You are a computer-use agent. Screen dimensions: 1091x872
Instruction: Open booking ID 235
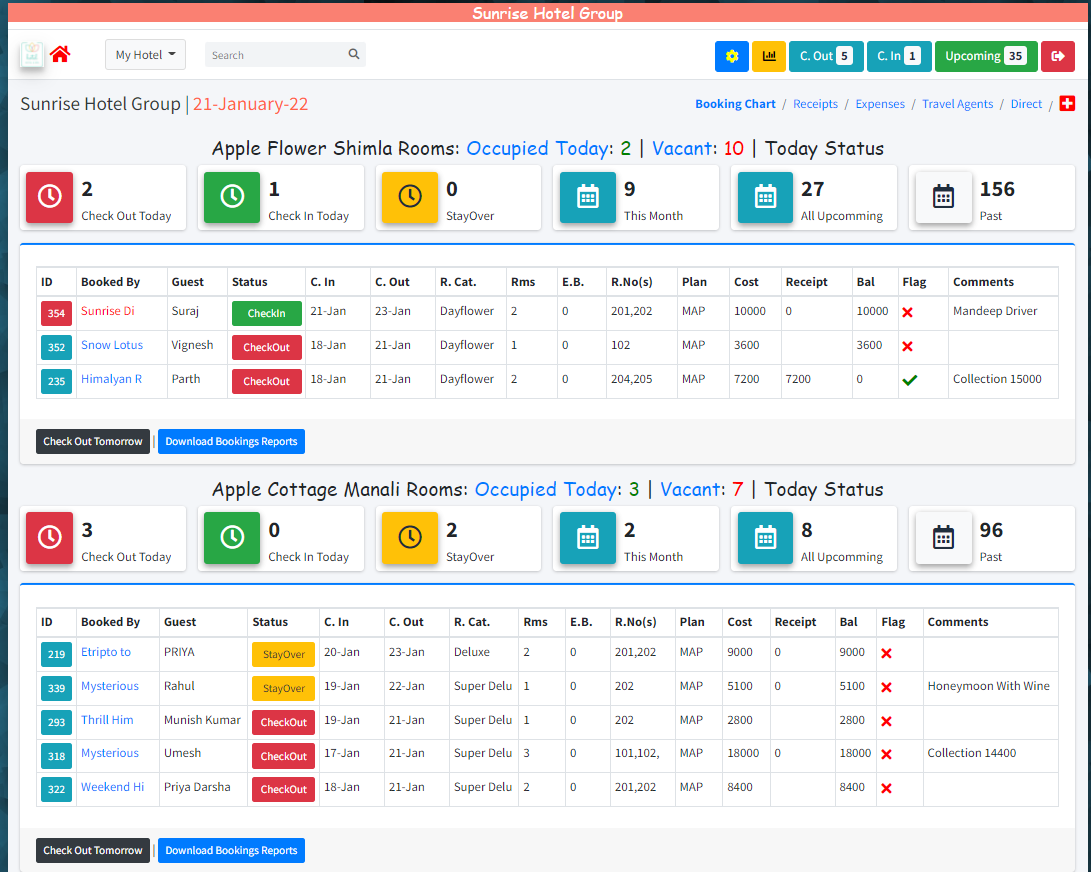tap(56, 381)
